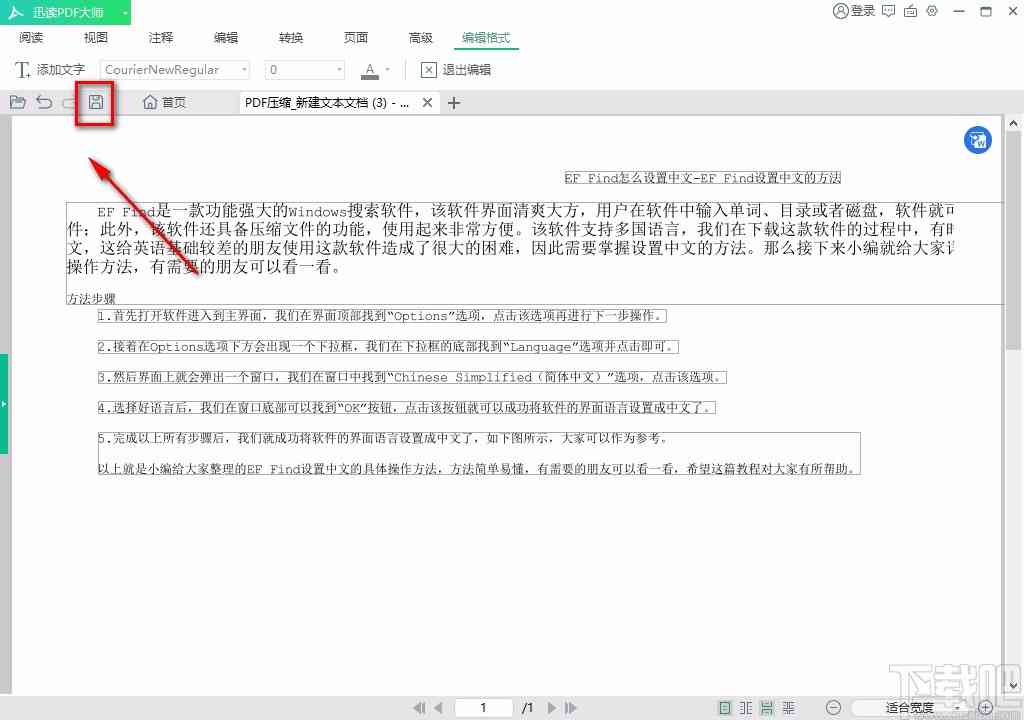This screenshot has width=1024, height=720.
Task: Click the 方法步骤 heading text
Action: pos(91,299)
